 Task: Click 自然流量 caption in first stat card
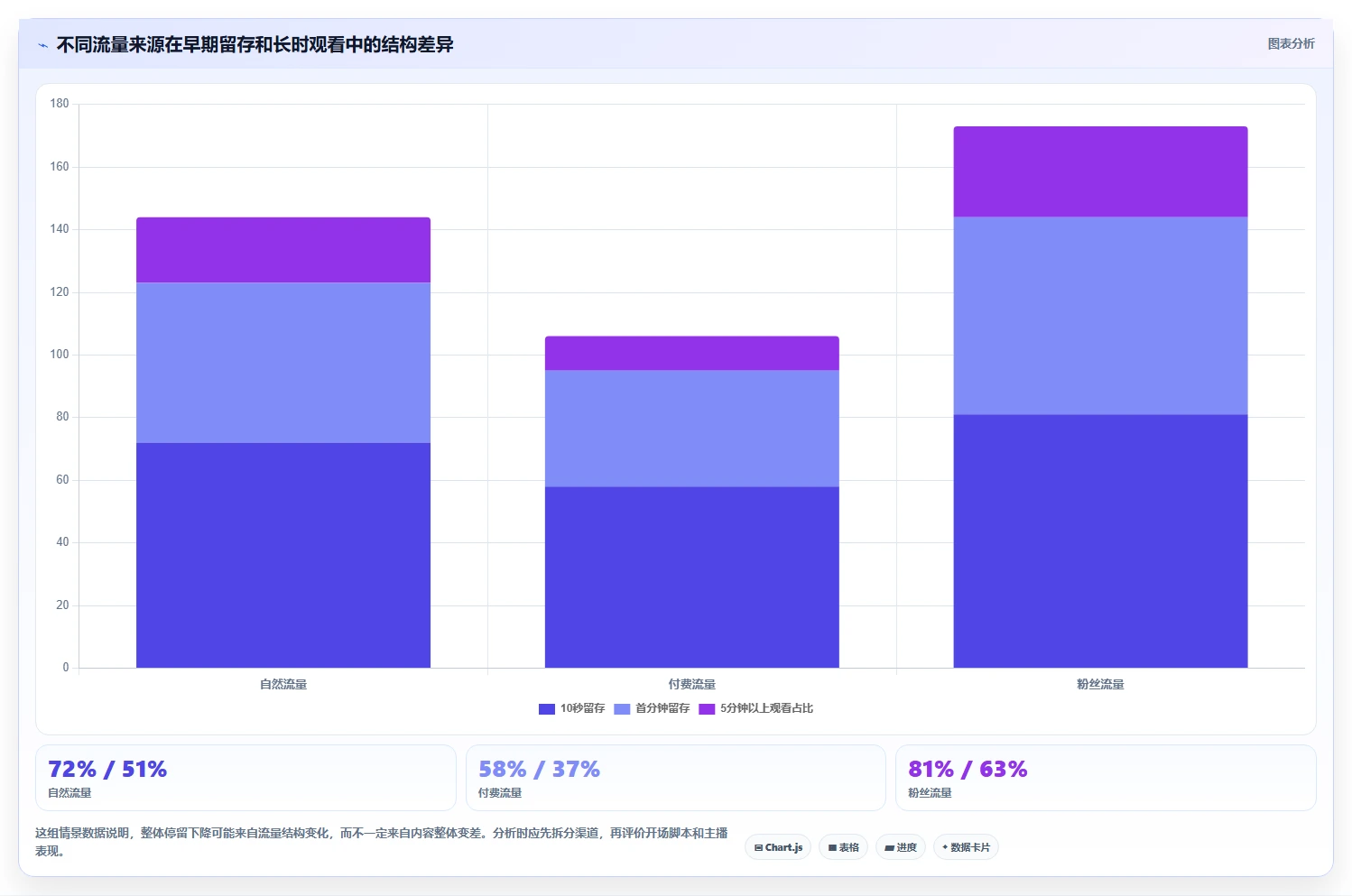coord(69,793)
